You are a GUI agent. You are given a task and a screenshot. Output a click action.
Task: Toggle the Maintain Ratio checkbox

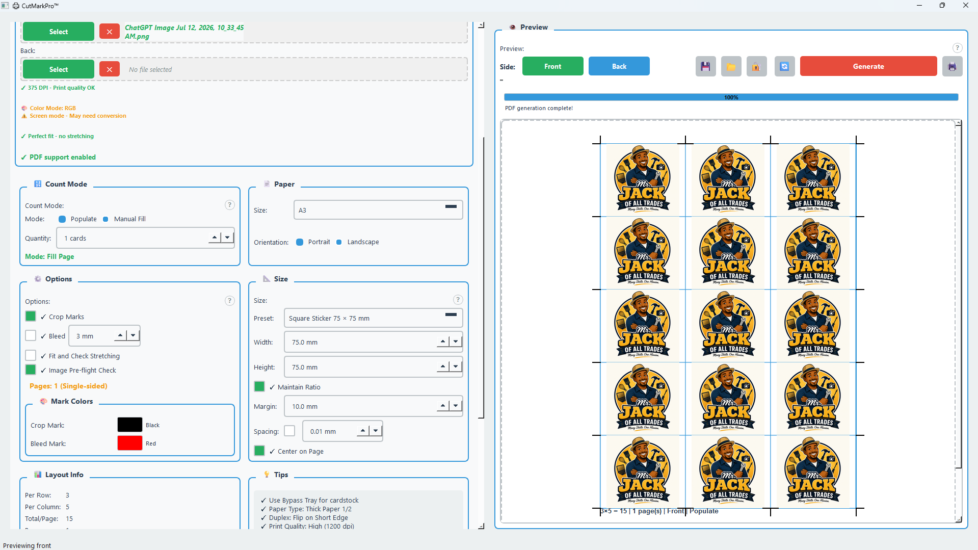pyautogui.click(x=259, y=387)
